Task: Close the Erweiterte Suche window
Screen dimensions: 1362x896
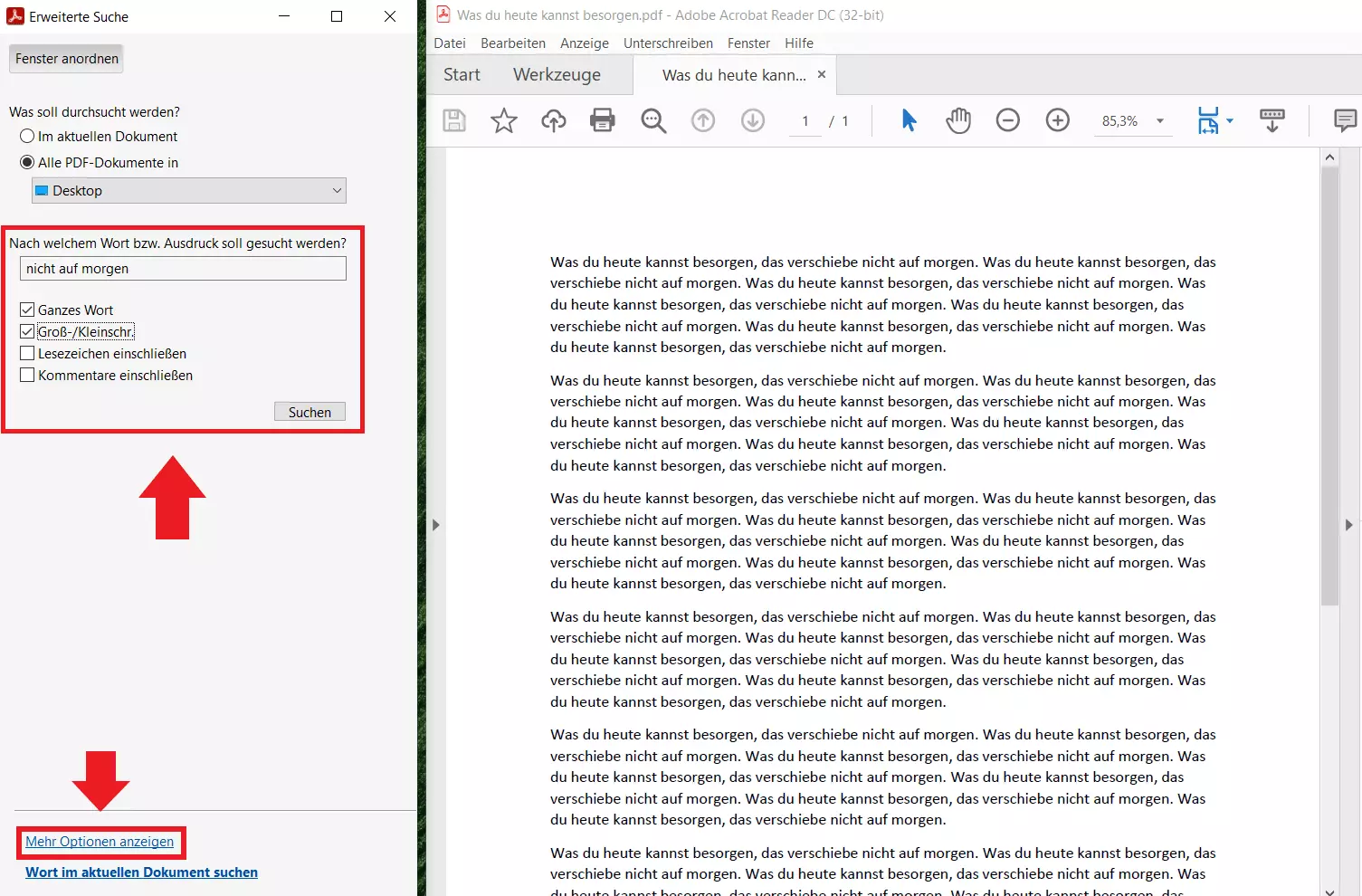Action: 390,16
